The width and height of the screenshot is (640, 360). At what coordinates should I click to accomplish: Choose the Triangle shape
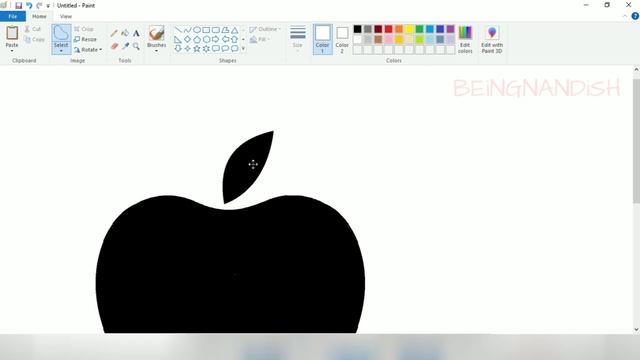234,30
